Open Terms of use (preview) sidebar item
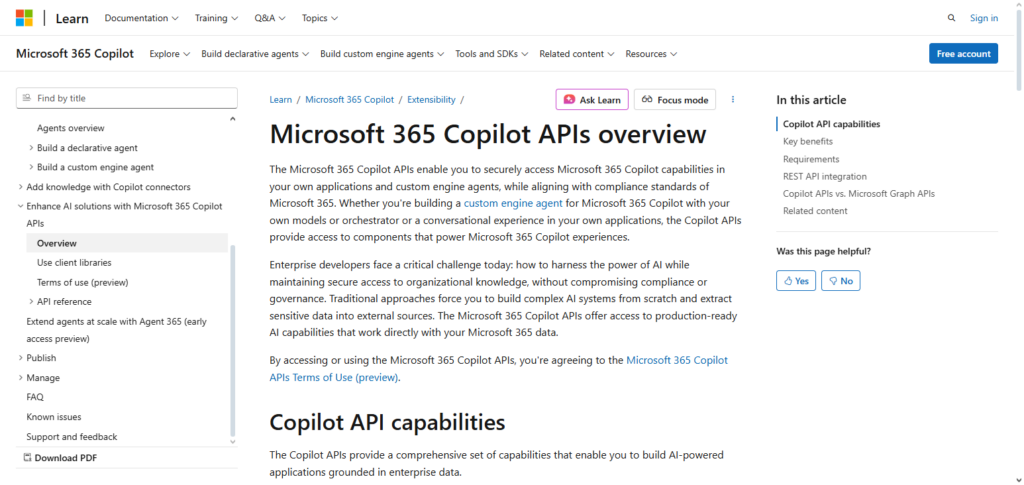The height and width of the screenshot is (485, 1024). coord(83,282)
